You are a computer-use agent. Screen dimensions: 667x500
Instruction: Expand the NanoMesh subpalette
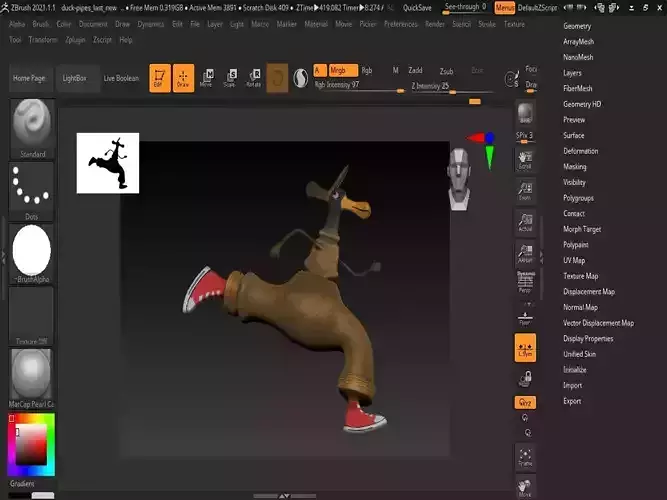(x=578, y=57)
